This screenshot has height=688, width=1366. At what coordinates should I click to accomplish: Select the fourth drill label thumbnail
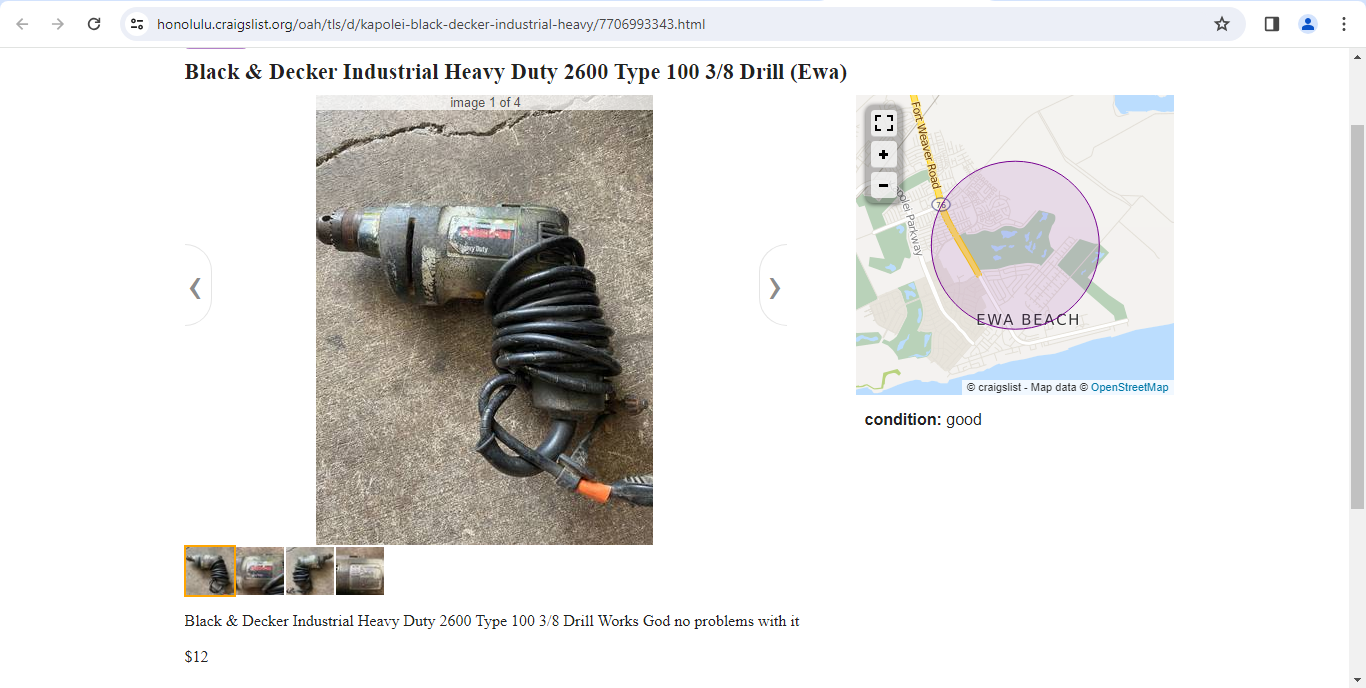click(360, 571)
